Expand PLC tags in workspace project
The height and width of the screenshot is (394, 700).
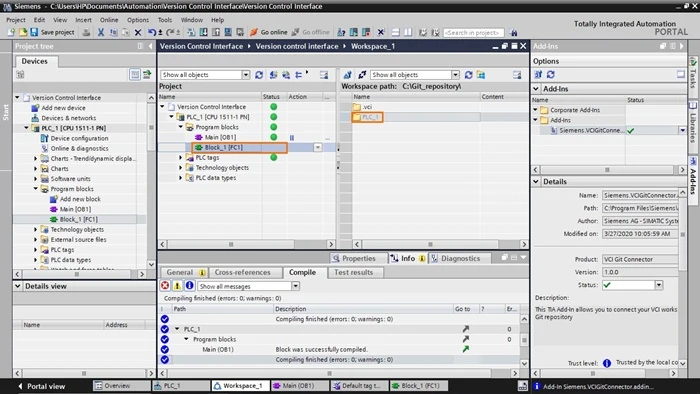(x=181, y=158)
